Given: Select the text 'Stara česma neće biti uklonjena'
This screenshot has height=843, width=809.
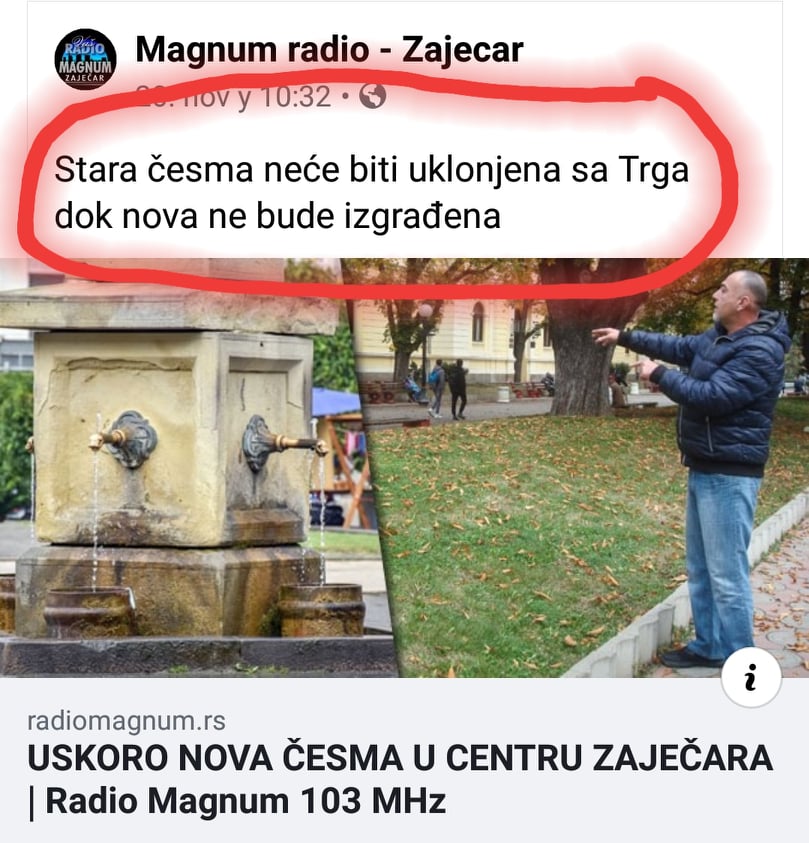Looking at the screenshot, I should [307, 169].
